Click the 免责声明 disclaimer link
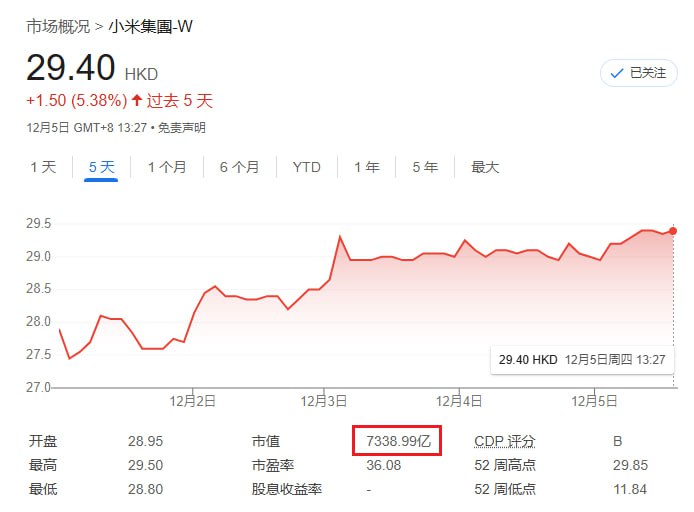The image size is (694, 512). (x=182, y=128)
